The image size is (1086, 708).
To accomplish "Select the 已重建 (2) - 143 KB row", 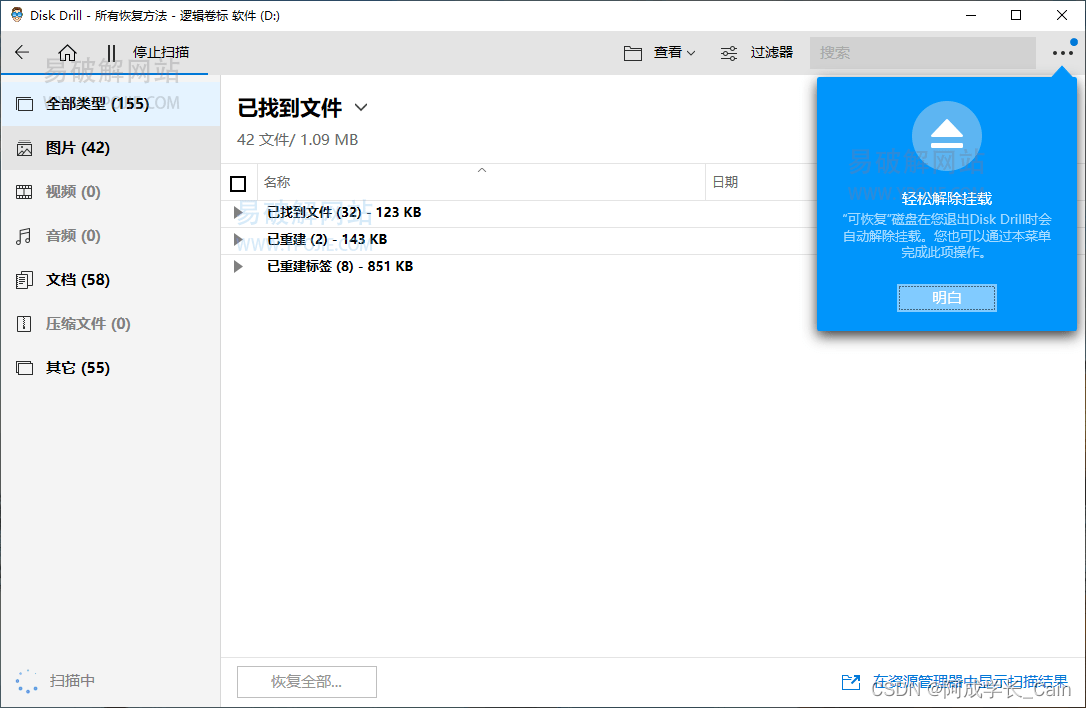I will [519, 240].
